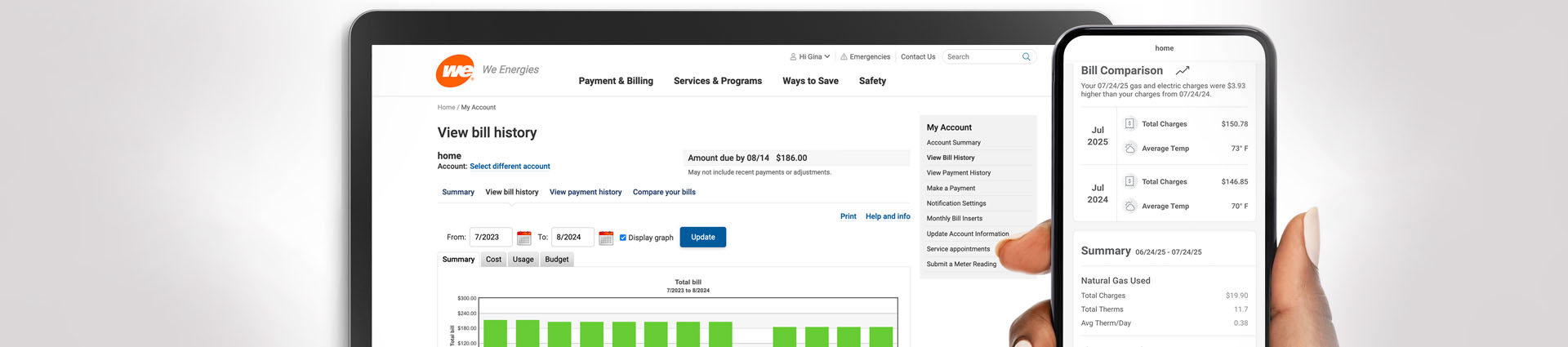Select the View payment history tab

coord(586,192)
